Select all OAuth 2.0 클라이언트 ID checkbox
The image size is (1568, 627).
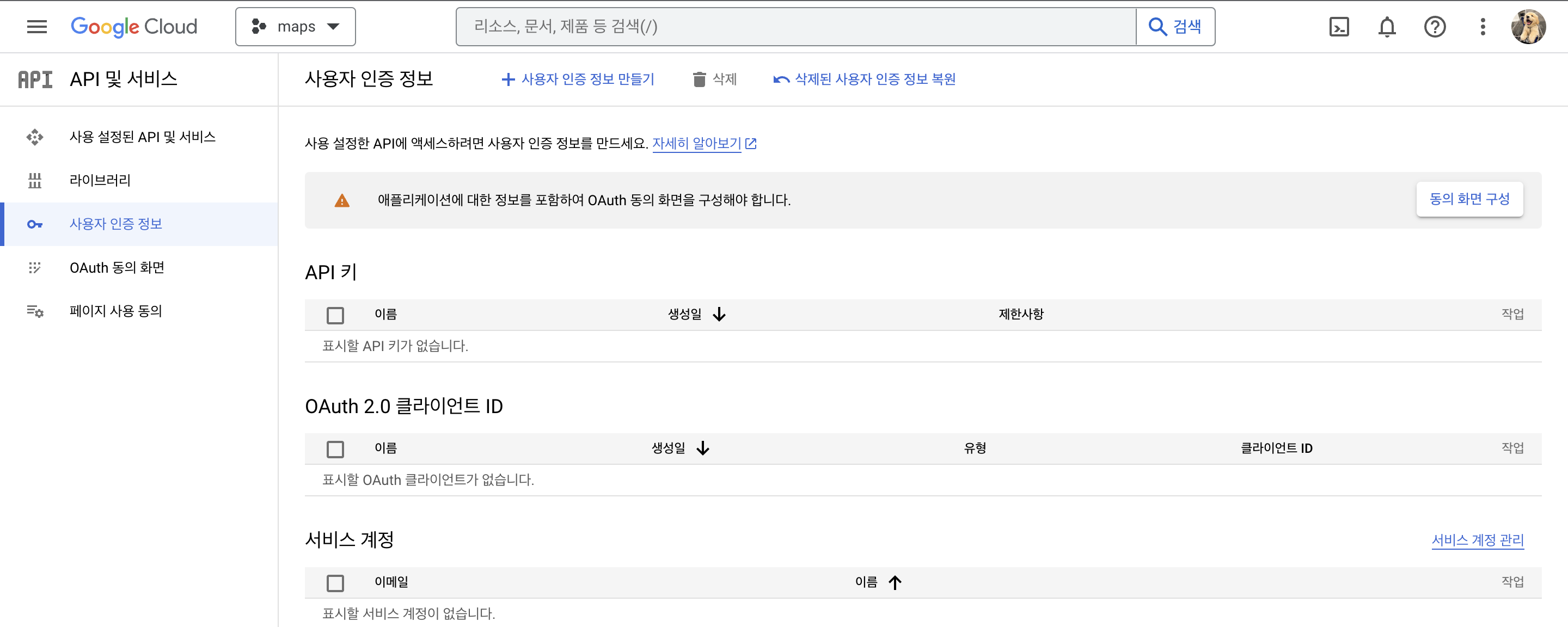pos(335,449)
